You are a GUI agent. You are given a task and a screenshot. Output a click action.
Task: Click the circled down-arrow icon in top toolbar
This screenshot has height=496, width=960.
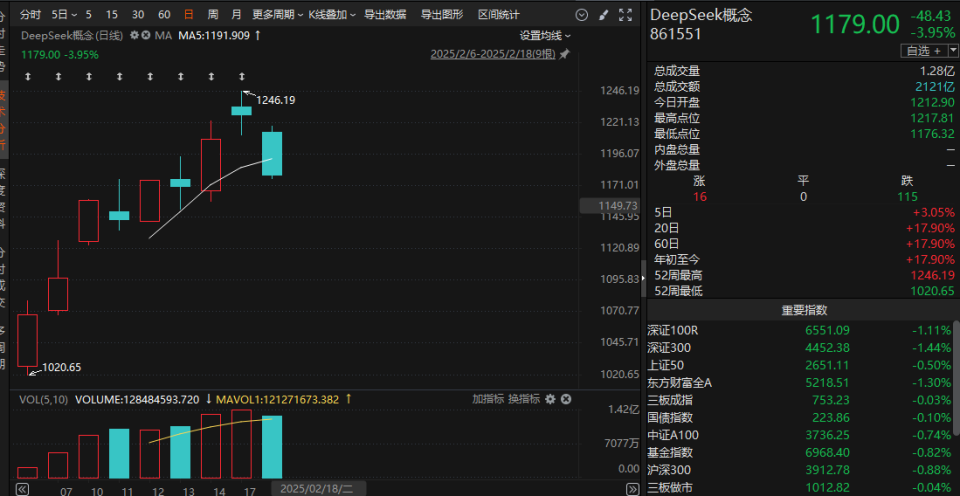[582, 15]
